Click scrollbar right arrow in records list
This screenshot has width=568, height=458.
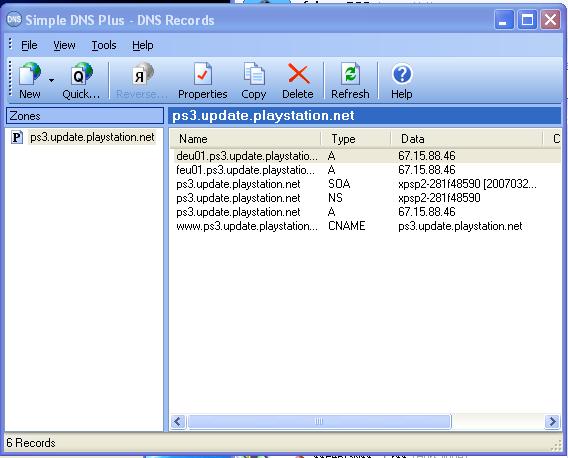tap(552, 421)
